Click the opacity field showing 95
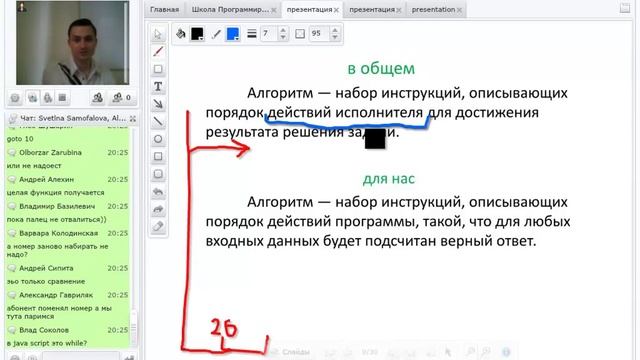The height and width of the screenshot is (360, 640). pyautogui.click(x=320, y=33)
